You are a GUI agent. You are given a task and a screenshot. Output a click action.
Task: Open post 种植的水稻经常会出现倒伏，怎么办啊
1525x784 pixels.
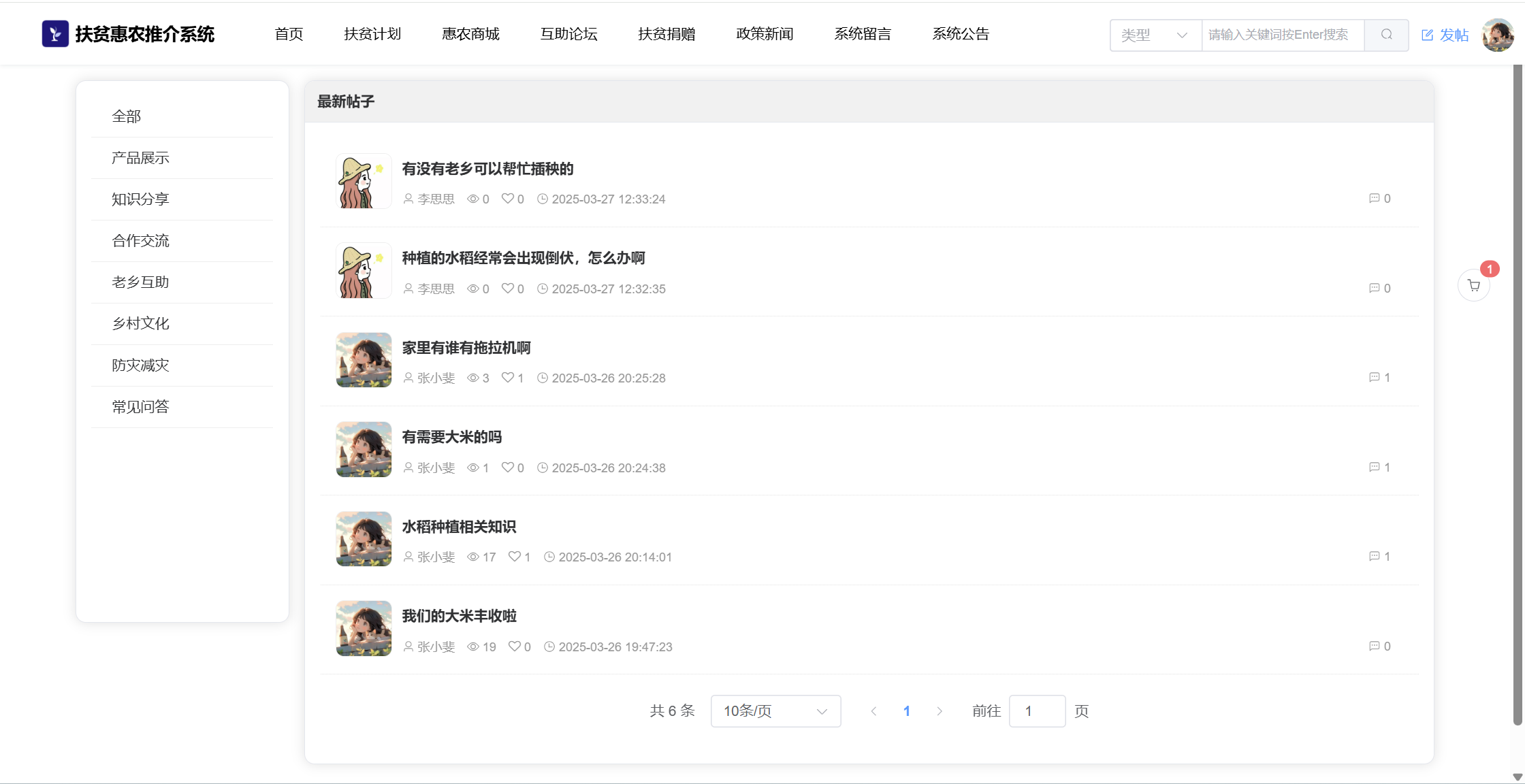[x=523, y=258]
